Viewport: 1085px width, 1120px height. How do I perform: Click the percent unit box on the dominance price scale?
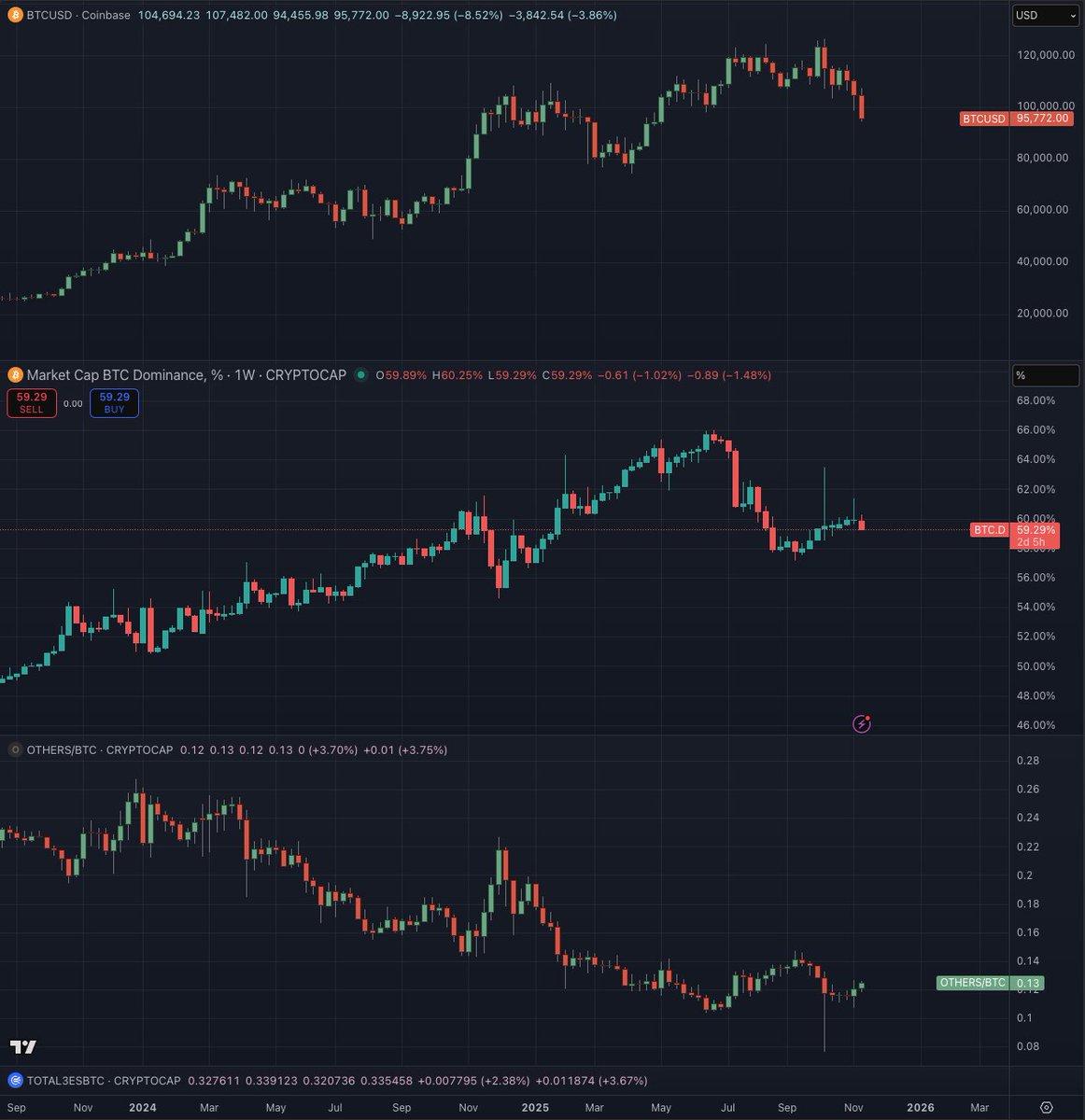(x=1045, y=375)
